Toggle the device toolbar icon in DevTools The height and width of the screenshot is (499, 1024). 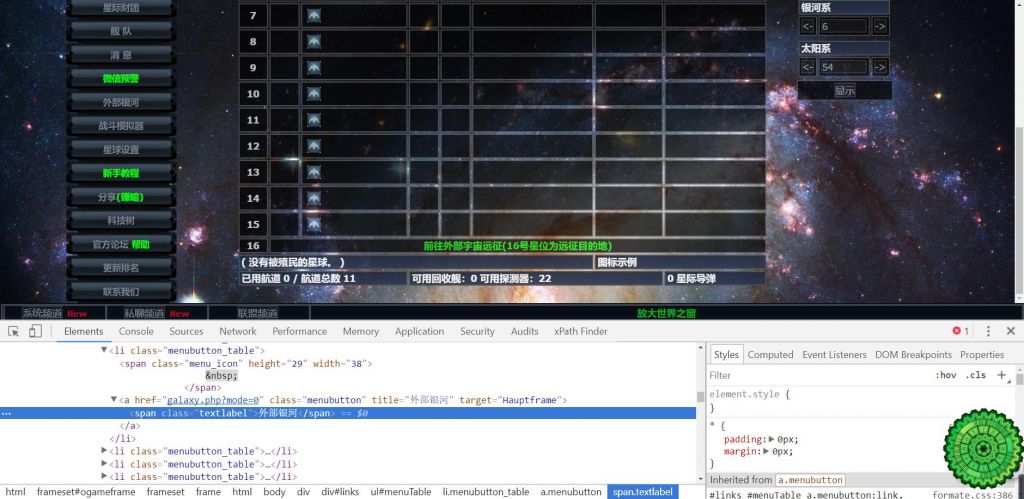coord(35,331)
